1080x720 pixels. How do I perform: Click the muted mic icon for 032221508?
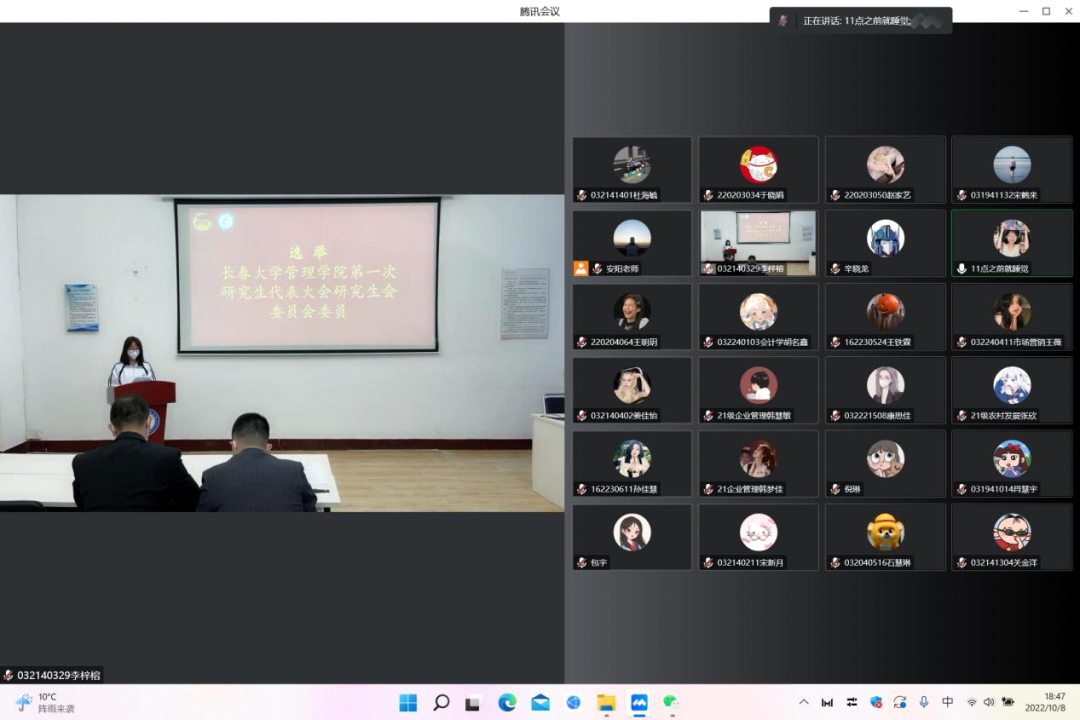835,415
